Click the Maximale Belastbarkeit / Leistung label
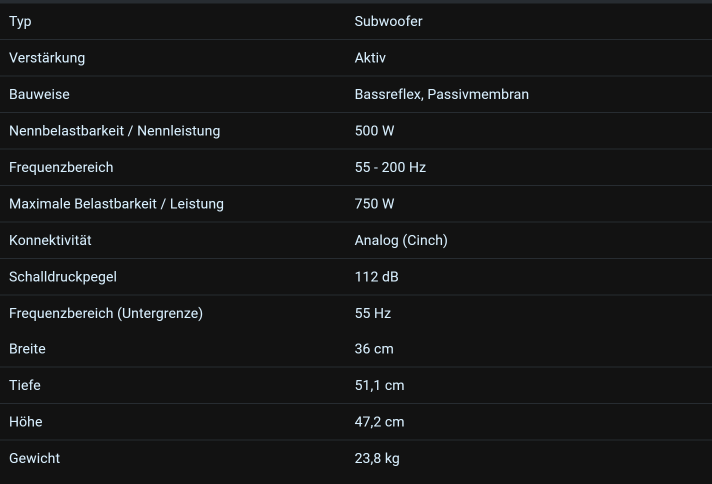The width and height of the screenshot is (712, 484). [x=116, y=204]
